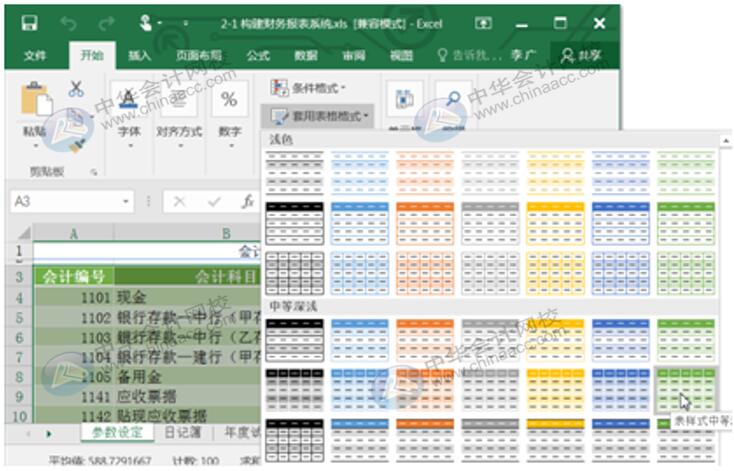This screenshot has width=734, height=471.
Task: Click cell containing 1101
Action: tap(73, 298)
